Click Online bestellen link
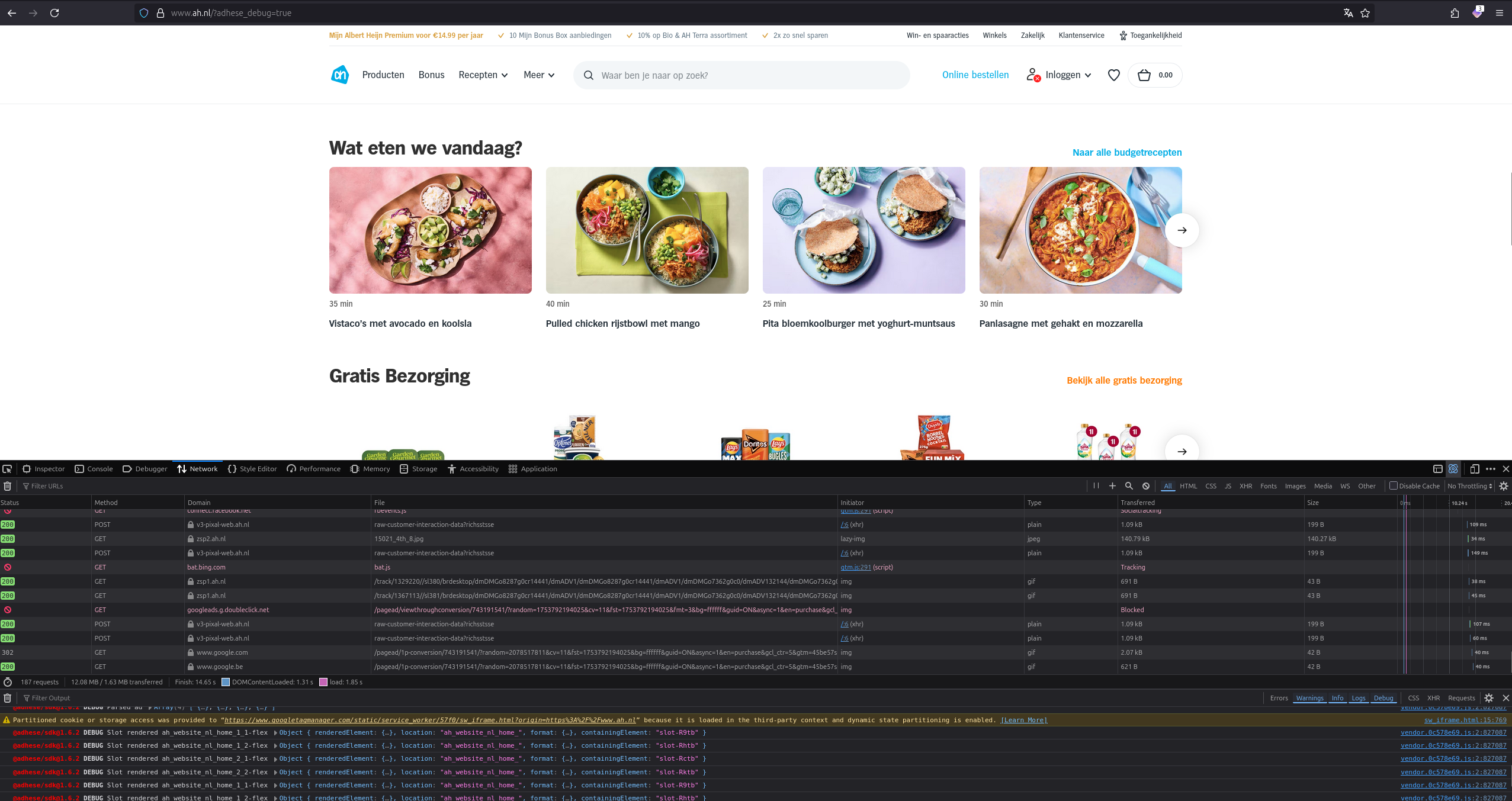The height and width of the screenshot is (801, 1512). (x=975, y=75)
